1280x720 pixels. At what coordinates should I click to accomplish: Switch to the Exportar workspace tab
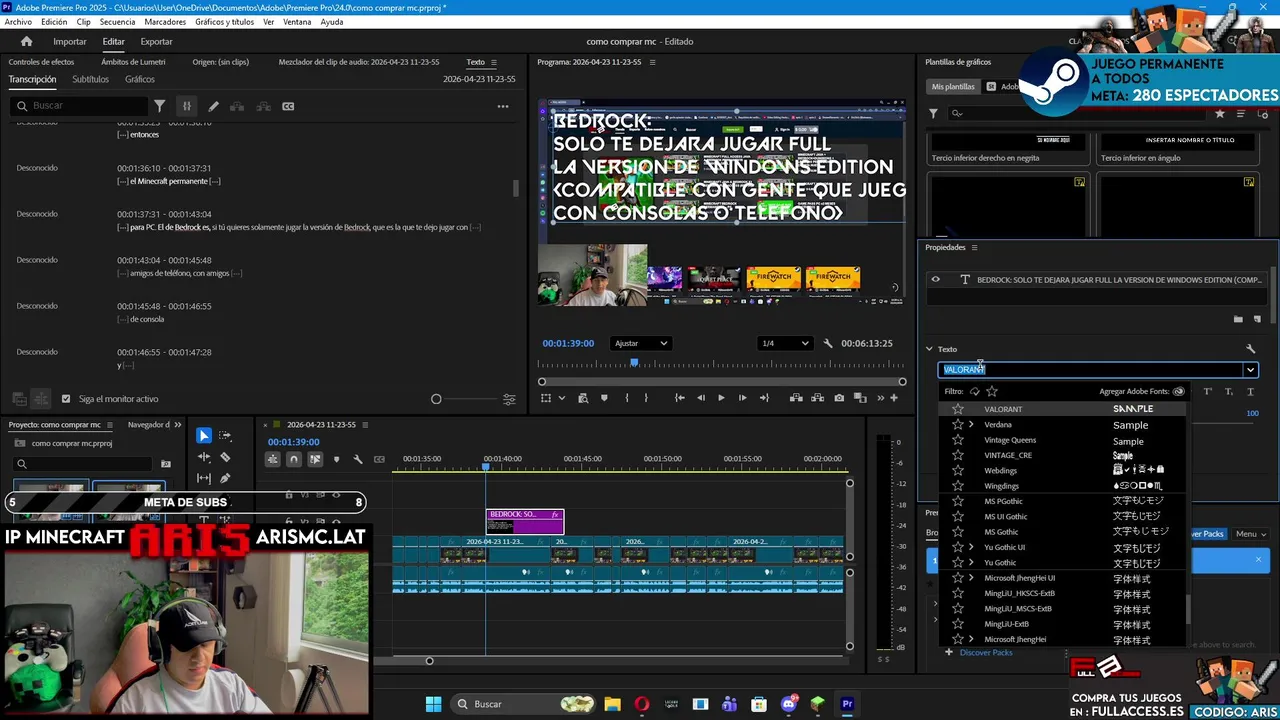pos(156,42)
